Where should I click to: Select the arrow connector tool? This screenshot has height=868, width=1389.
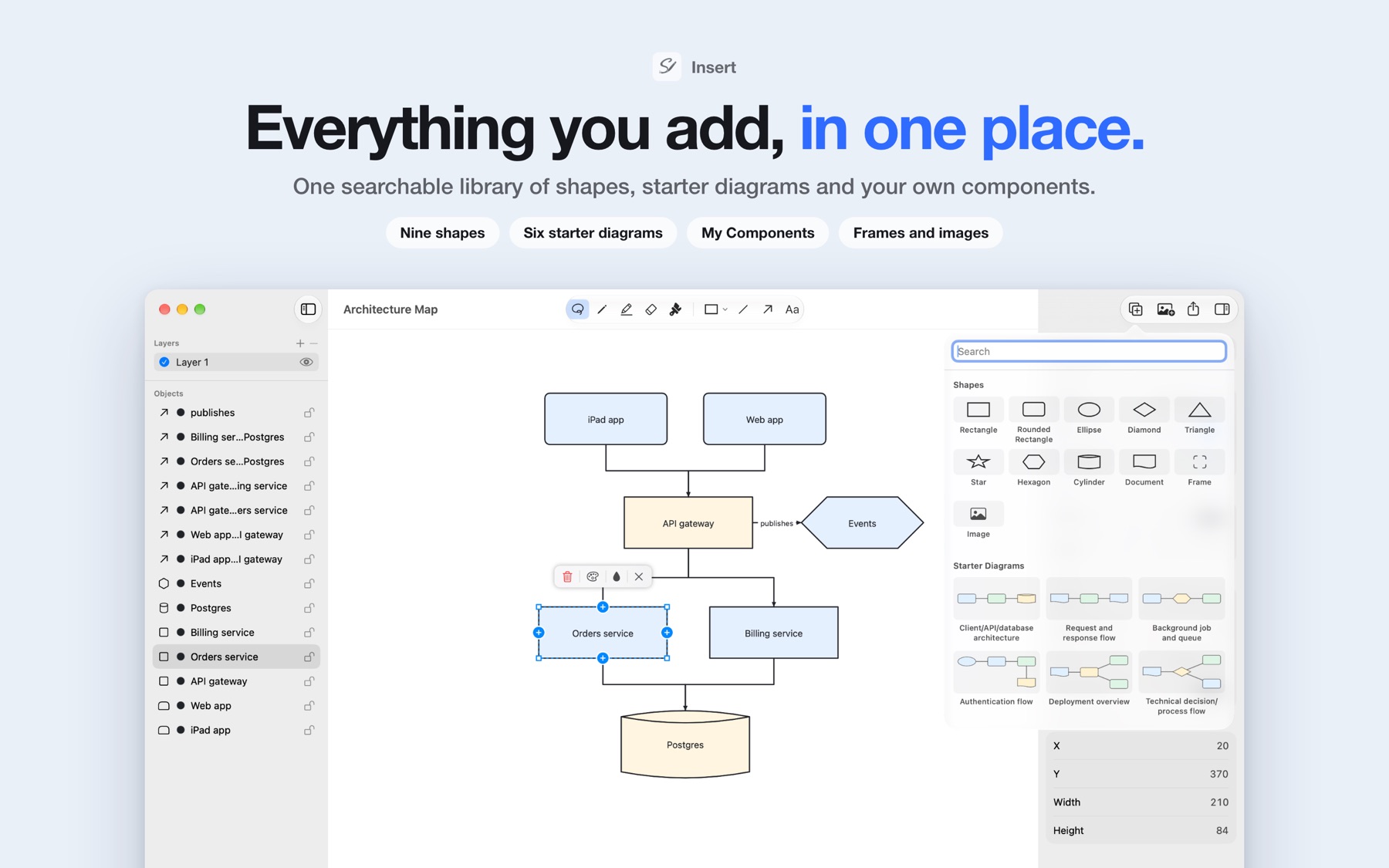tap(768, 309)
